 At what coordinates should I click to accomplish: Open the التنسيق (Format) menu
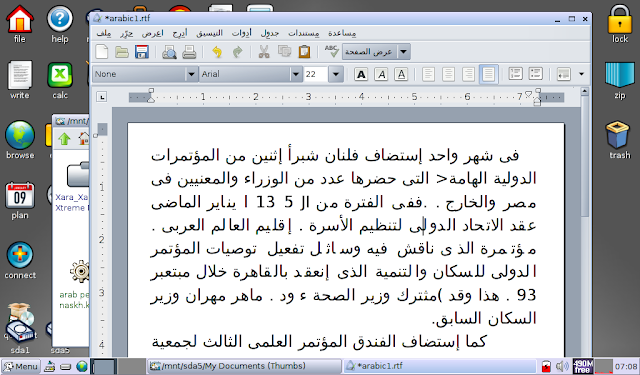209,33
